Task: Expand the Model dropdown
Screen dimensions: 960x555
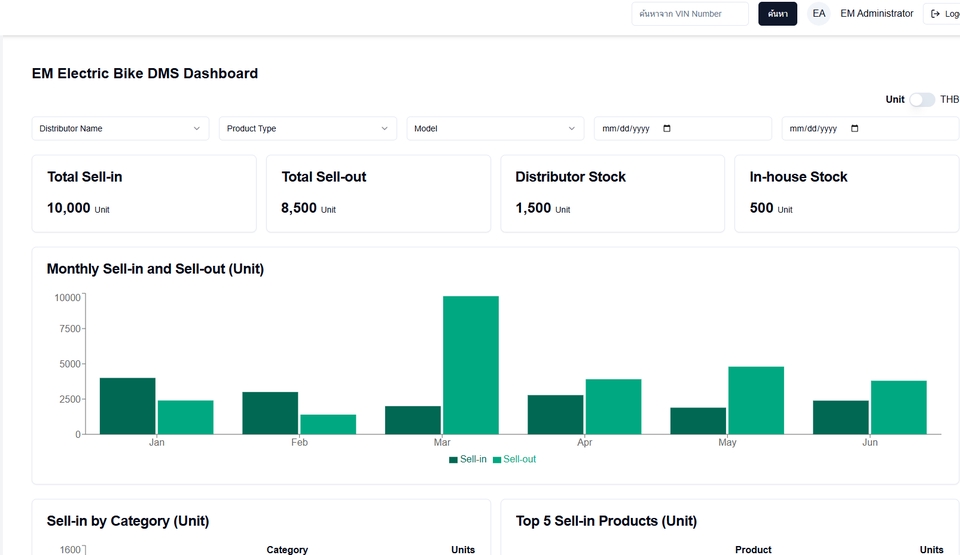Action: pyautogui.click(x=494, y=129)
